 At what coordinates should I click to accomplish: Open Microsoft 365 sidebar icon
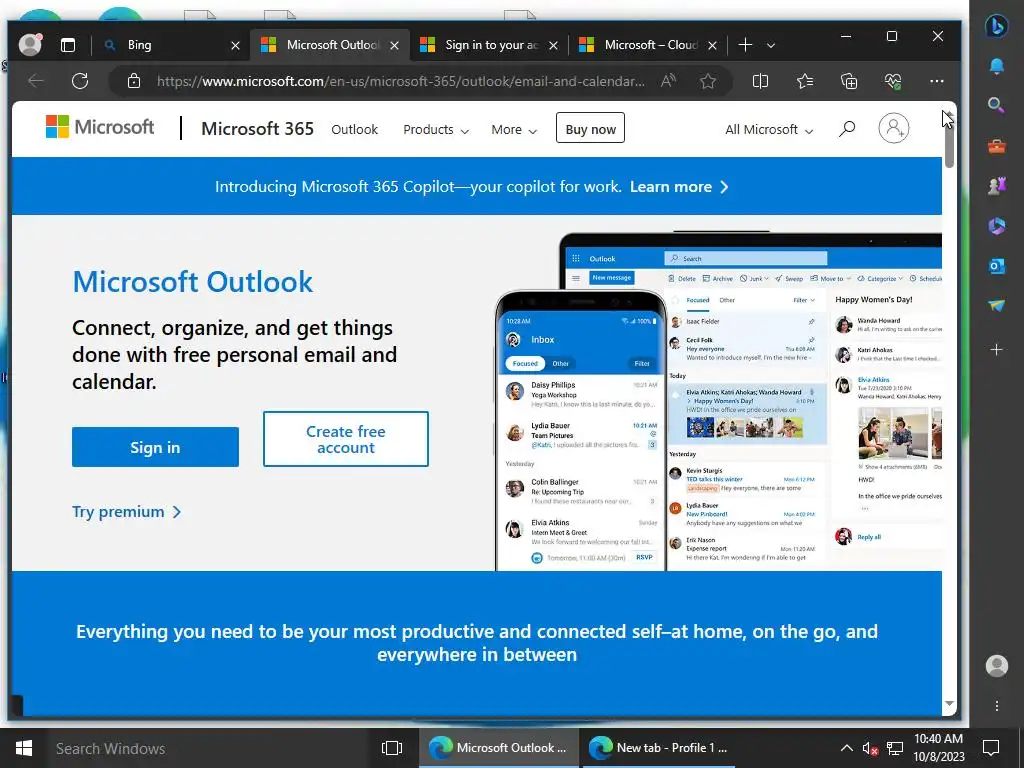997,226
